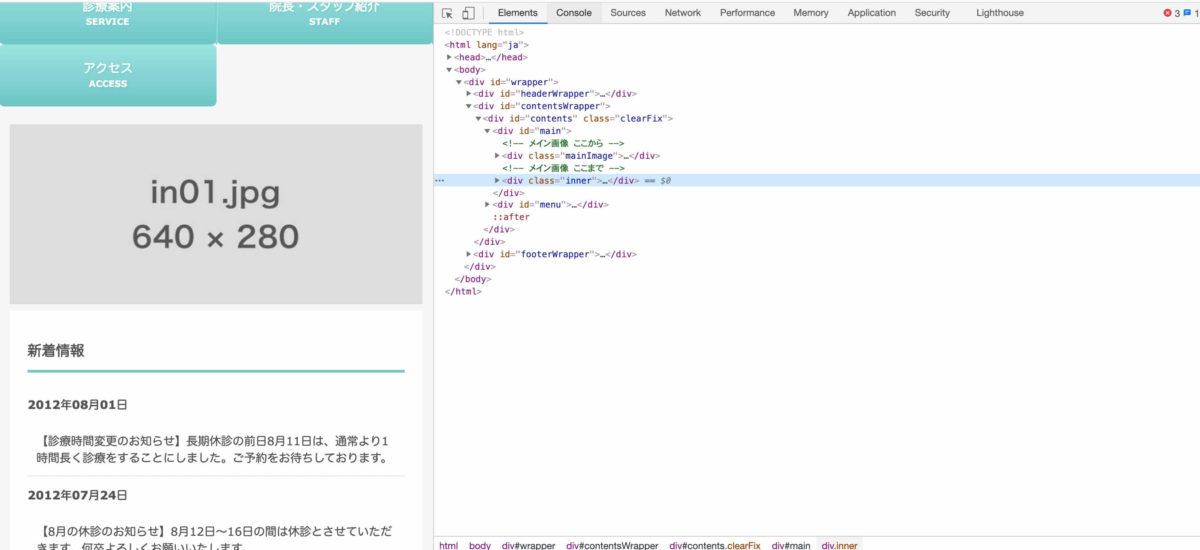The height and width of the screenshot is (550, 1200).
Task: Click the in01.jpg placeholder image
Action: pos(216,214)
